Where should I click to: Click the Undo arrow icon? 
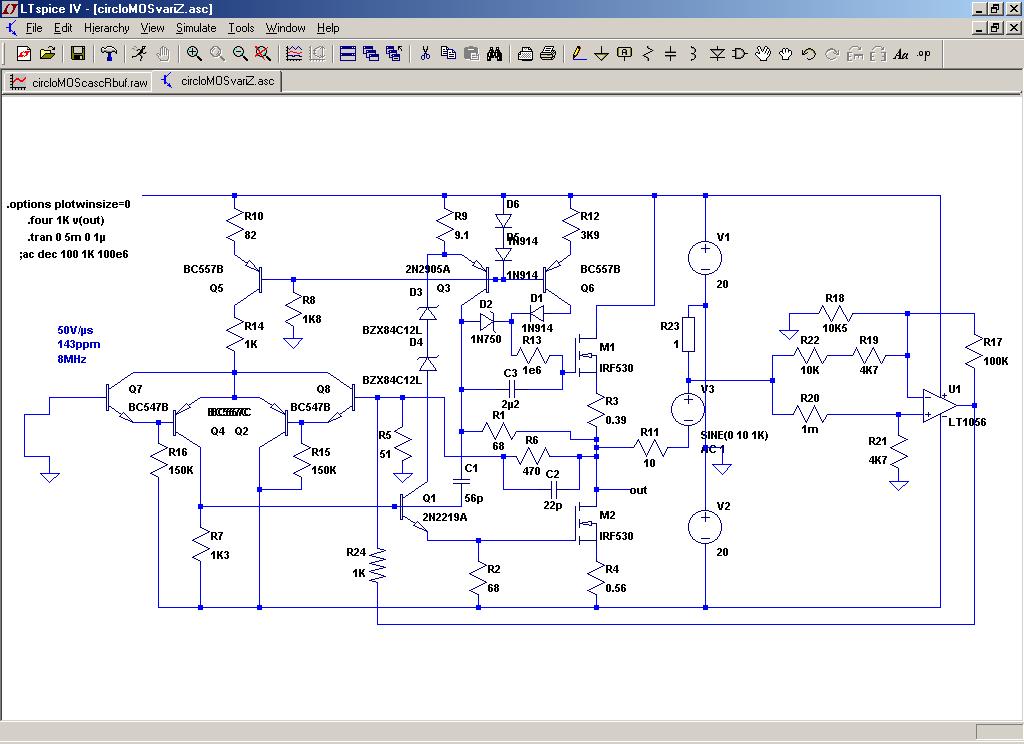point(808,54)
